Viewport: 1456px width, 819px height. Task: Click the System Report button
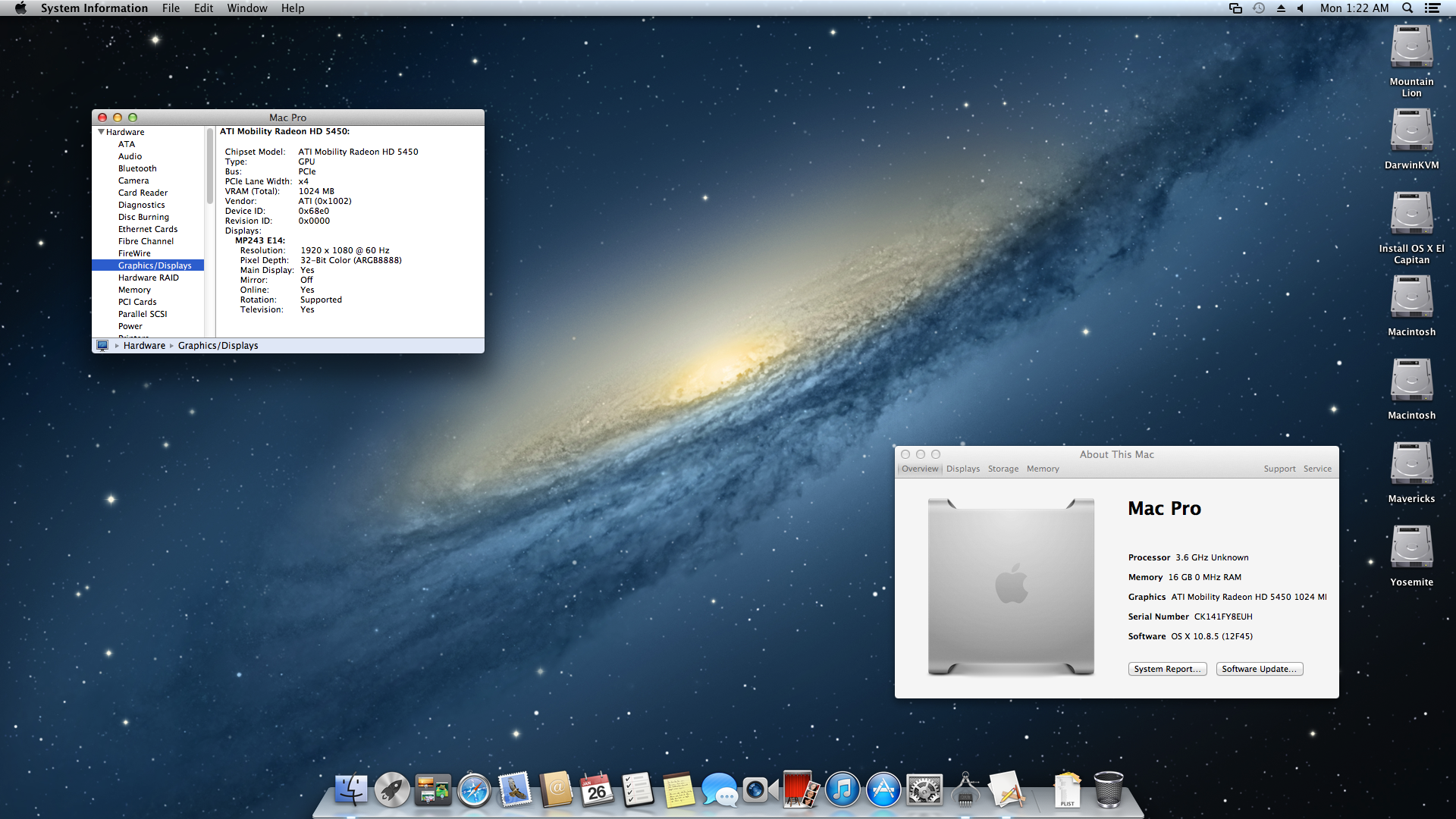[x=1167, y=669]
